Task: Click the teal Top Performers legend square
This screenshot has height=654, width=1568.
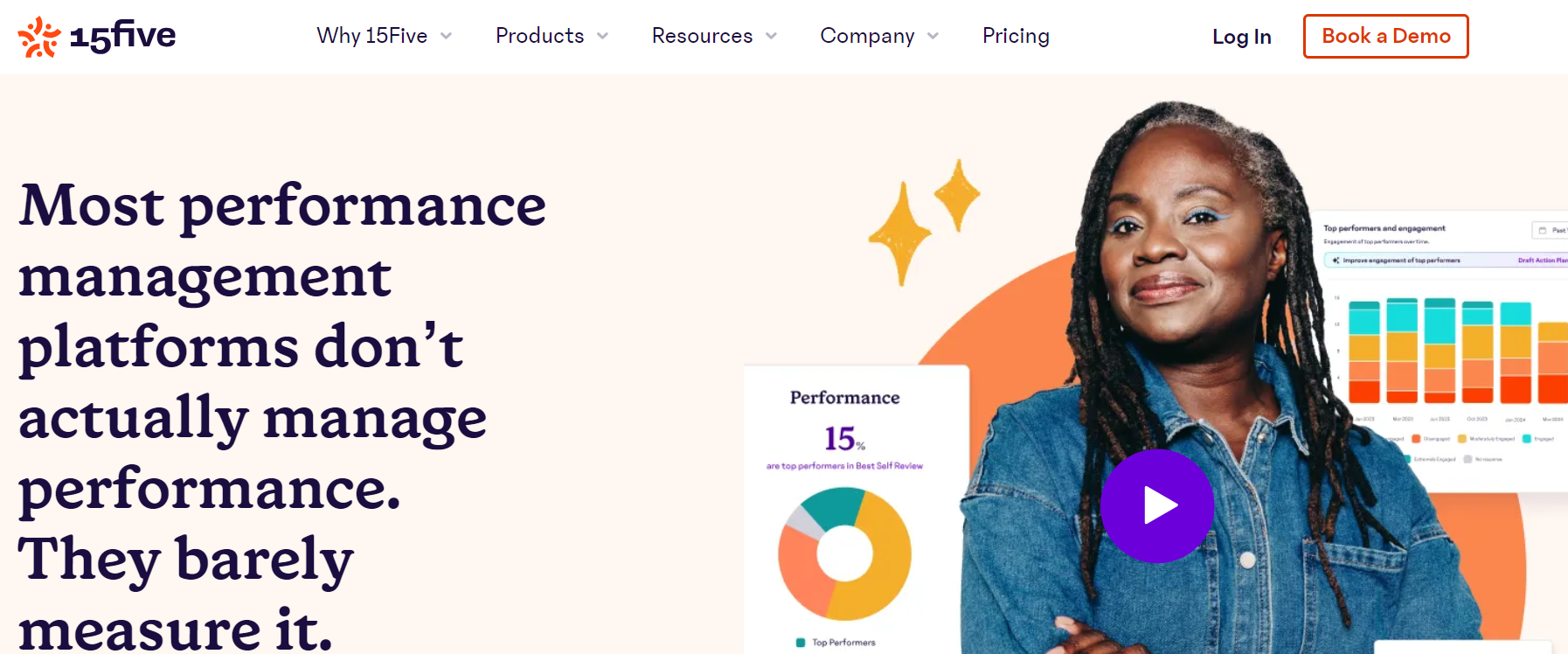Action: (x=800, y=641)
